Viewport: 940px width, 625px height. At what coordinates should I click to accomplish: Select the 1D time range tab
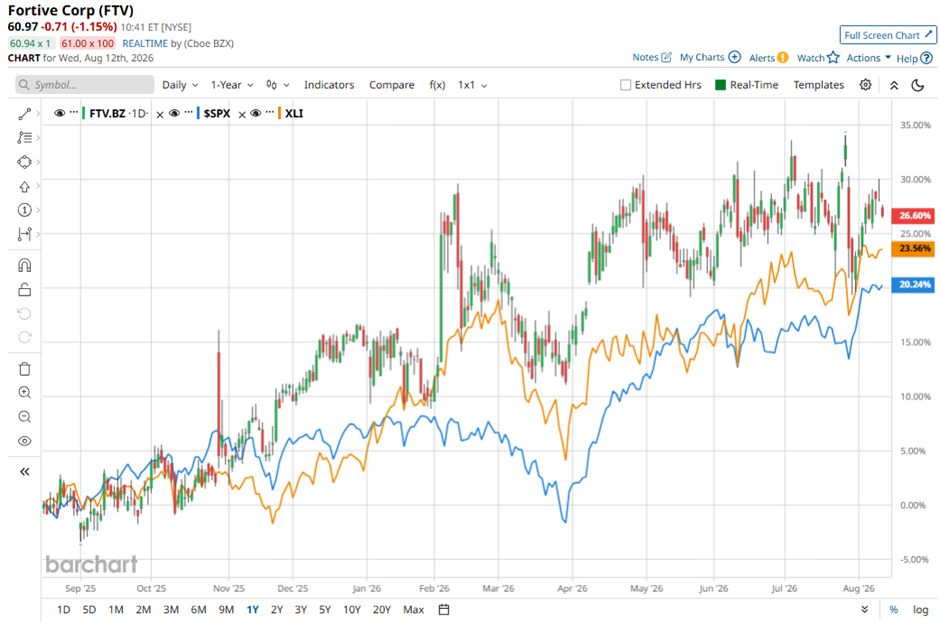64,609
